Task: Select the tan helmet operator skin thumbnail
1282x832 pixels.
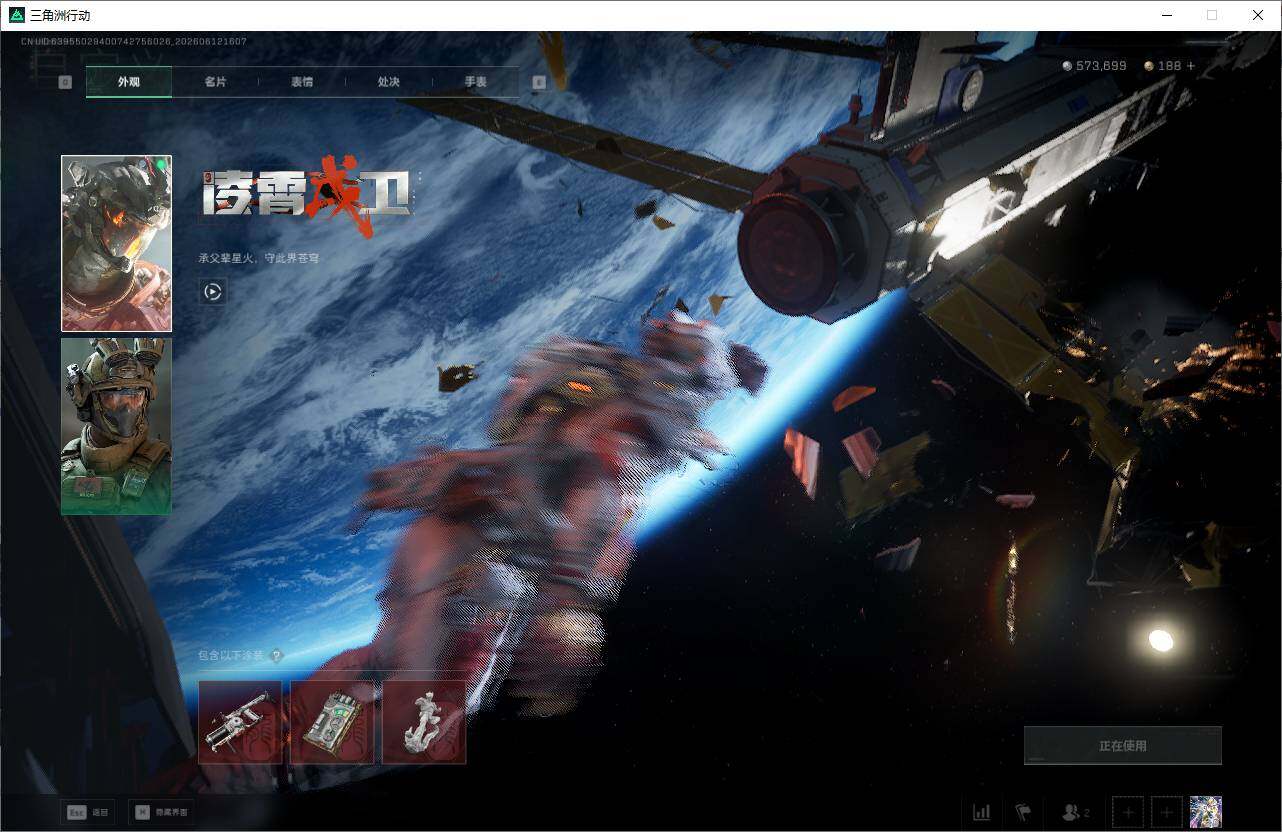Action: (116, 426)
